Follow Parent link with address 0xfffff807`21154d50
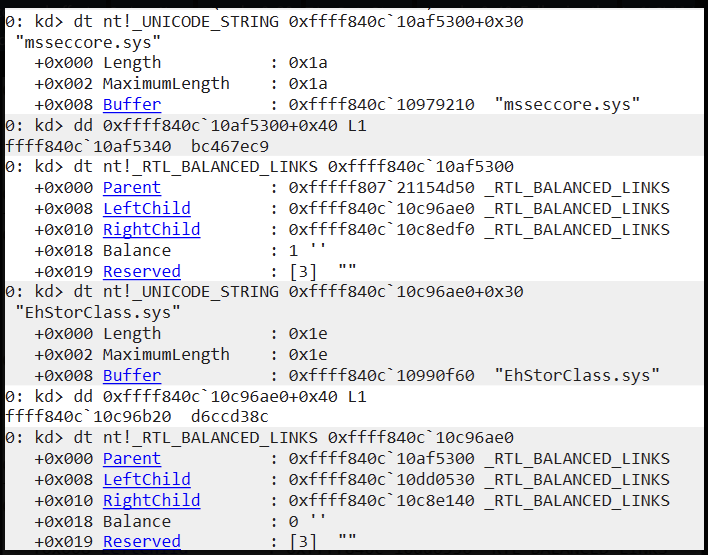This screenshot has width=708, height=555. point(131,188)
